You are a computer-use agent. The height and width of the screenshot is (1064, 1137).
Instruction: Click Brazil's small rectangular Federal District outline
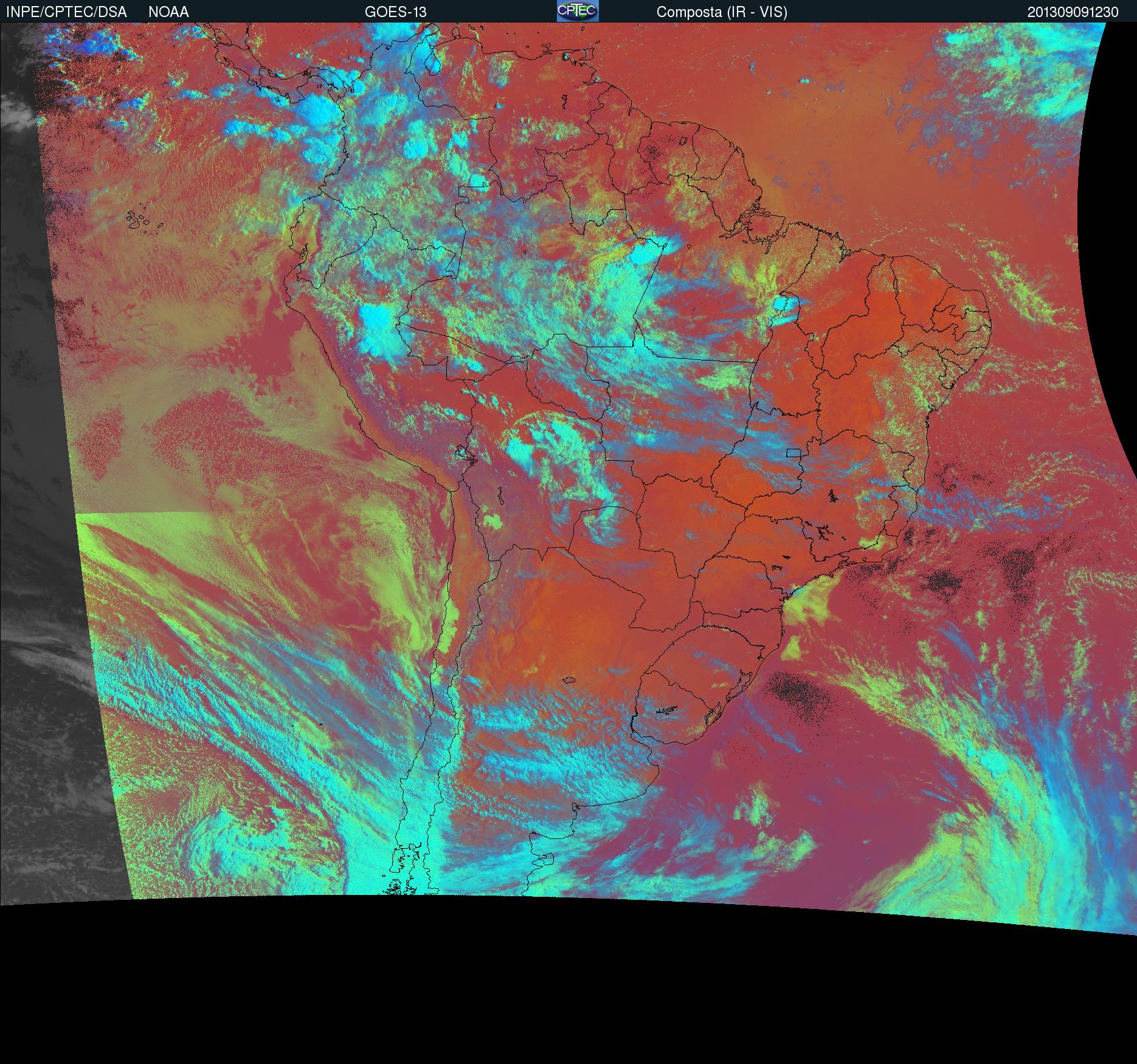tap(793, 452)
